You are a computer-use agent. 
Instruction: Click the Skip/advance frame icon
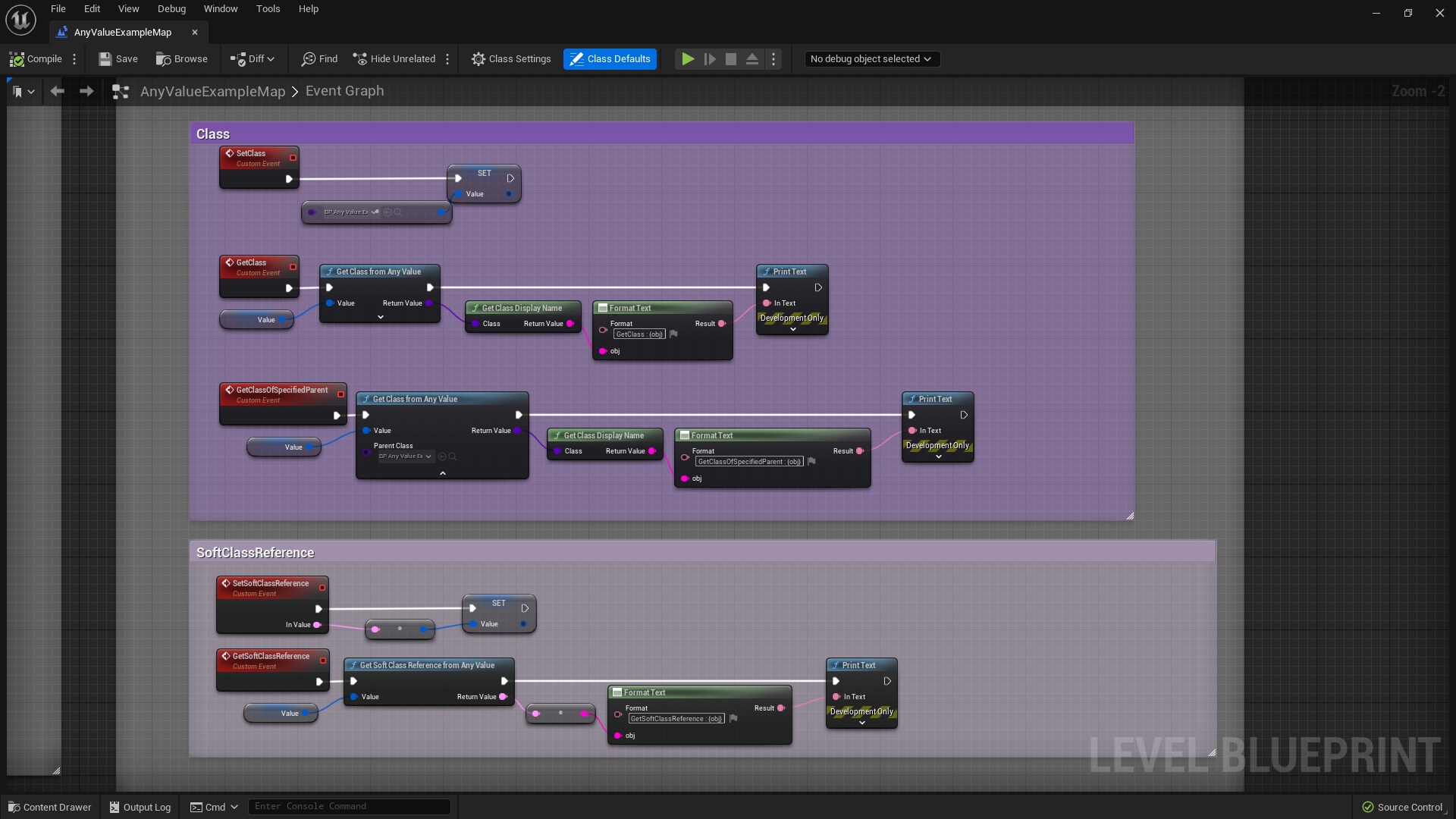pyautogui.click(x=710, y=59)
